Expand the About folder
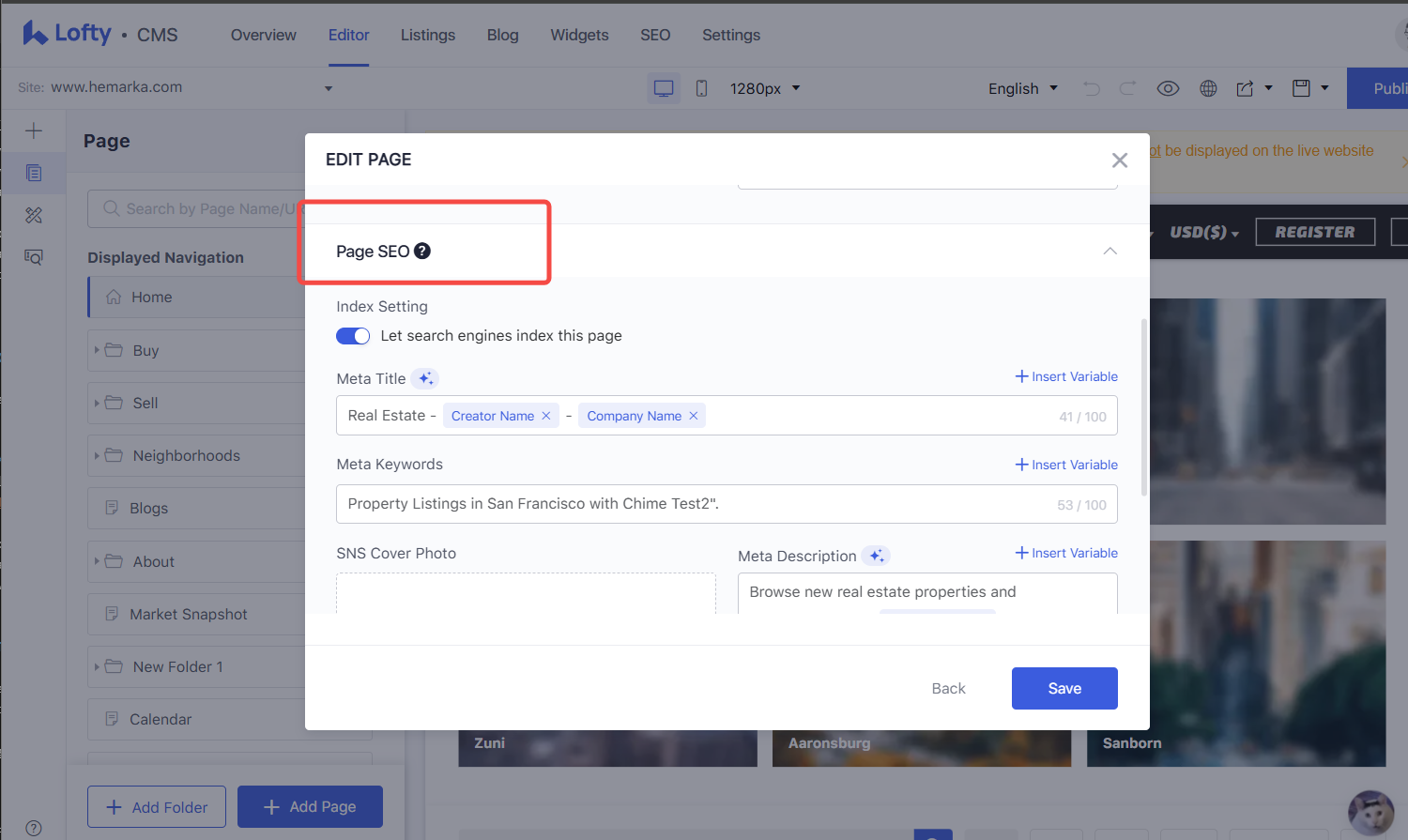This screenshot has height=840, width=1408. pyautogui.click(x=97, y=561)
